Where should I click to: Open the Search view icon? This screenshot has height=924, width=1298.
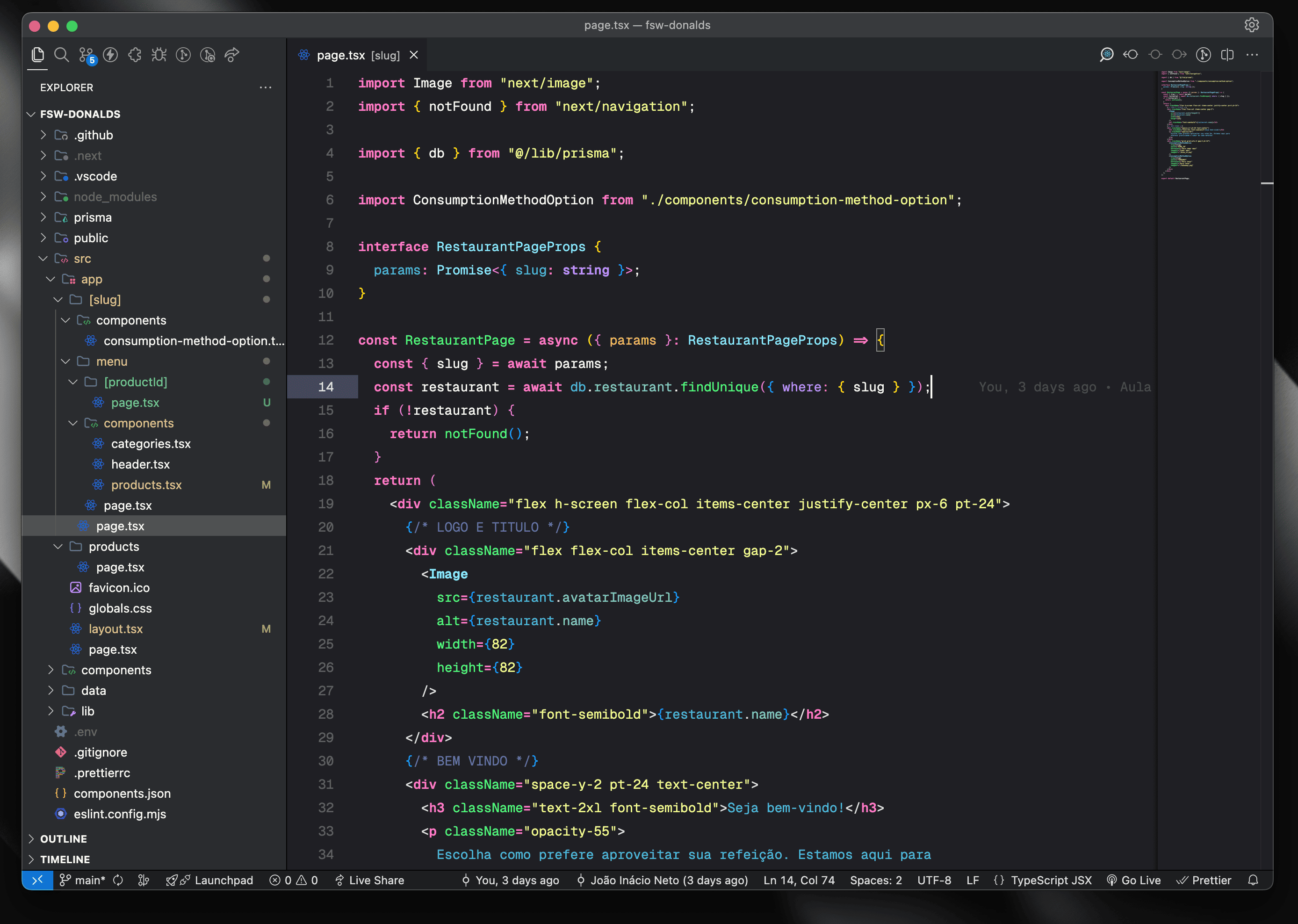pos(61,55)
